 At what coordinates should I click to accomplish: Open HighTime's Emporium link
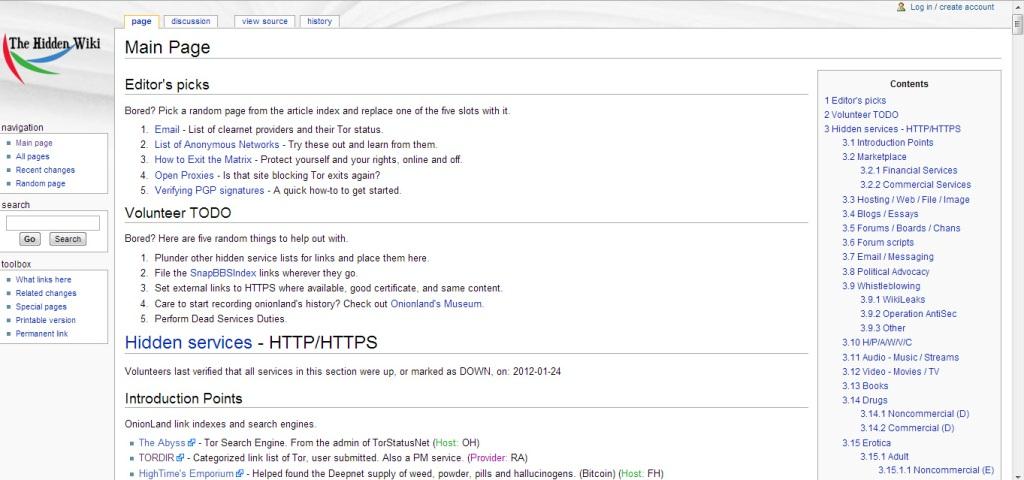click(x=186, y=473)
